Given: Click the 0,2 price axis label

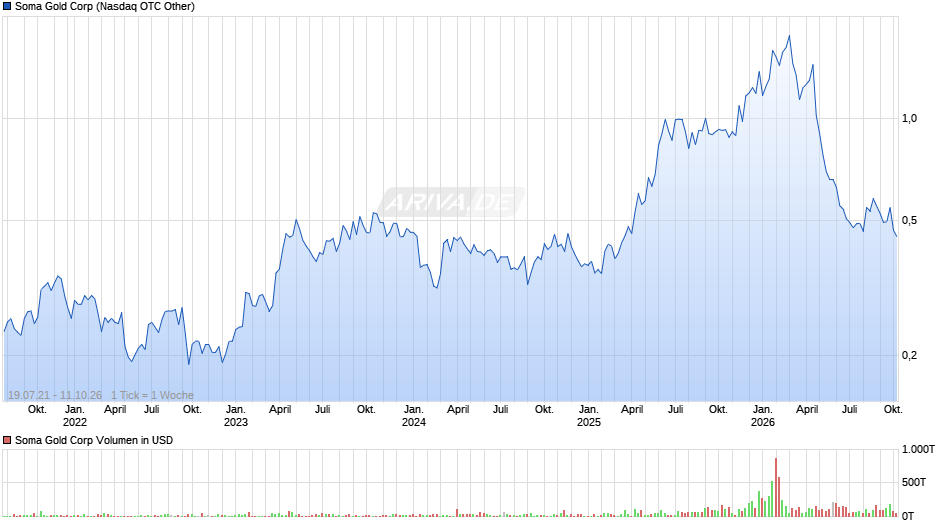Looking at the screenshot, I should (909, 356).
